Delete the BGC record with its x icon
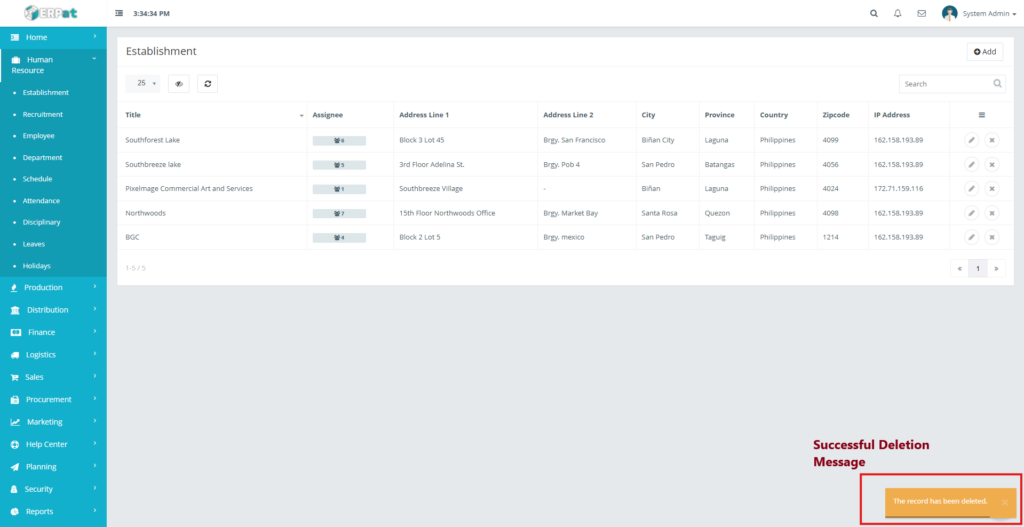Image resolution: width=1024 pixels, height=527 pixels. 991,237
